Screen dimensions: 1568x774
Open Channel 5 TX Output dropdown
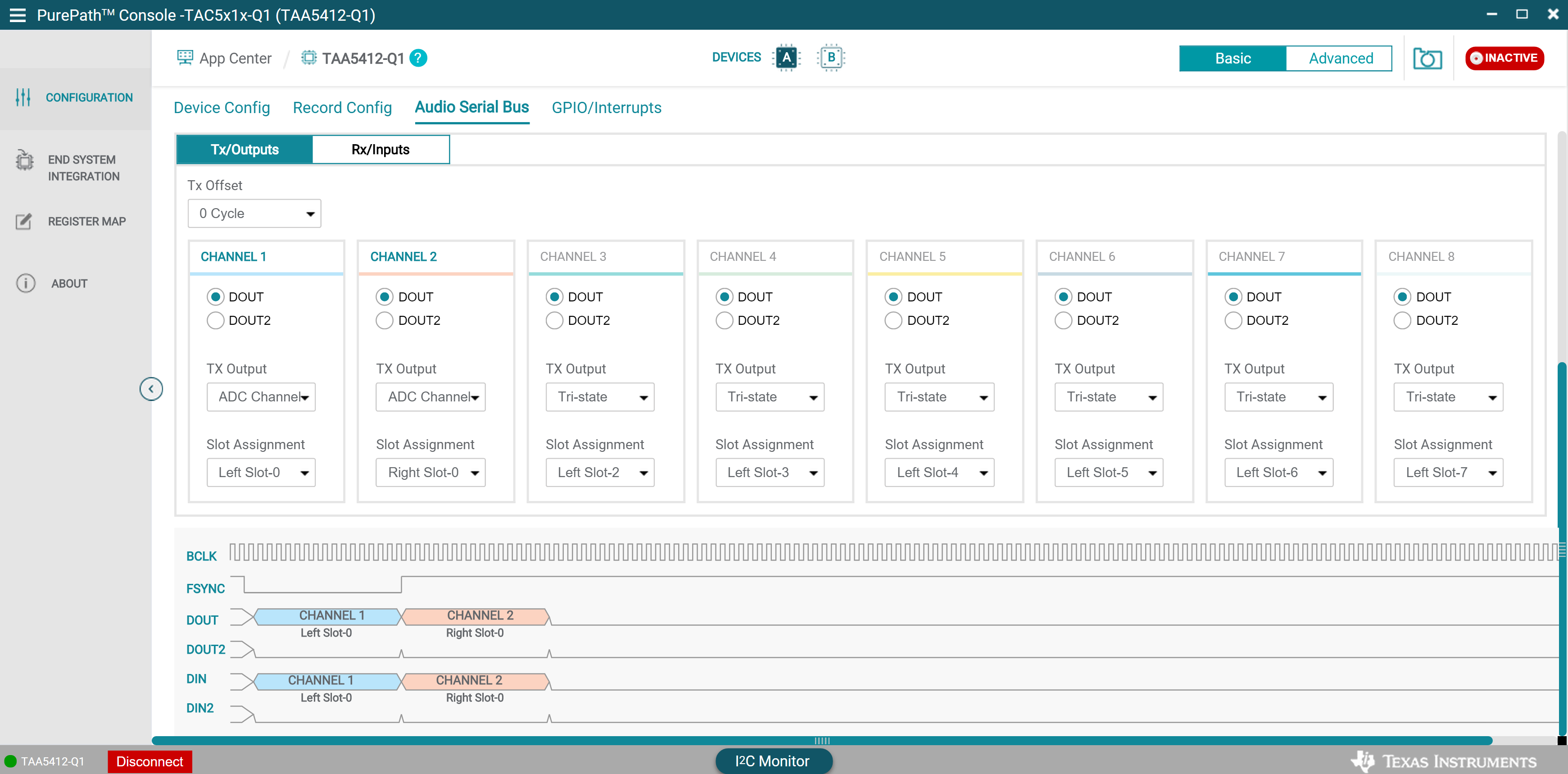point(939,396)
